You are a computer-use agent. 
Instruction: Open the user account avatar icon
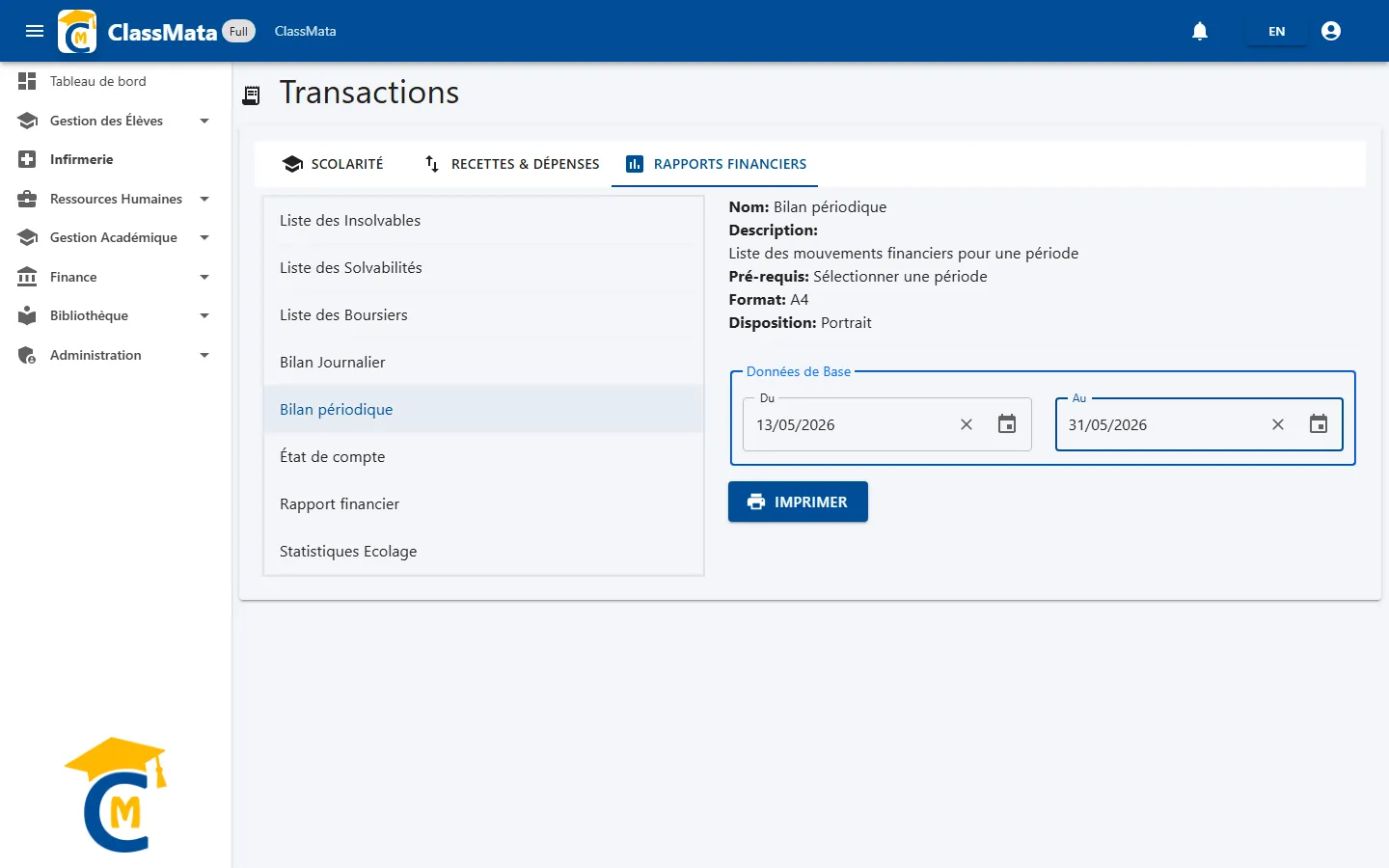[x=1331, y=31]
